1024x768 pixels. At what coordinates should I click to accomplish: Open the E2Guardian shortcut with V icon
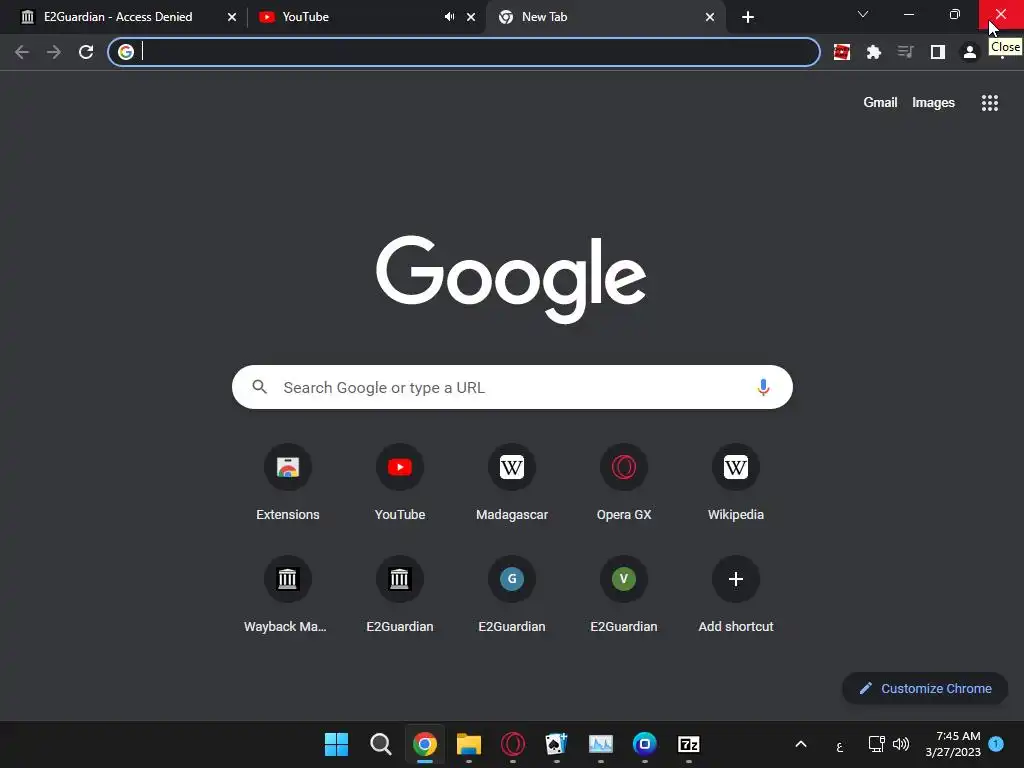tap(624, 595)
